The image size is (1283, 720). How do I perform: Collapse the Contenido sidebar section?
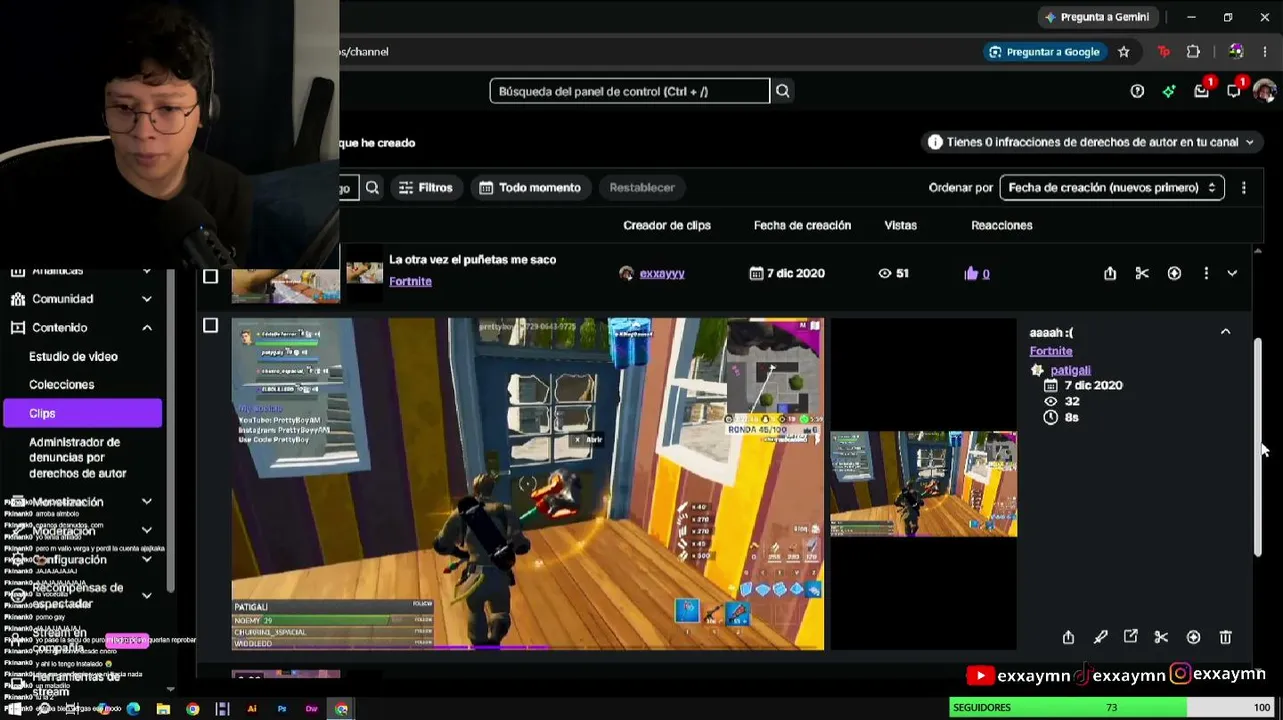147,327
